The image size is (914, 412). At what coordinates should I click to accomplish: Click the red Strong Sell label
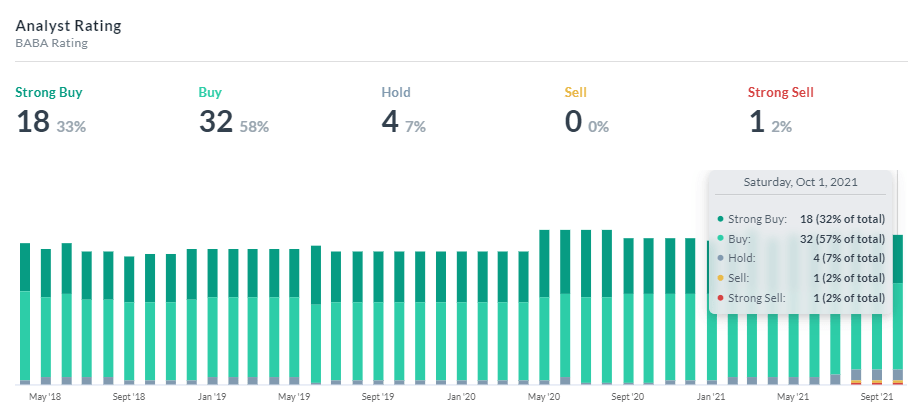pos(782,93)
